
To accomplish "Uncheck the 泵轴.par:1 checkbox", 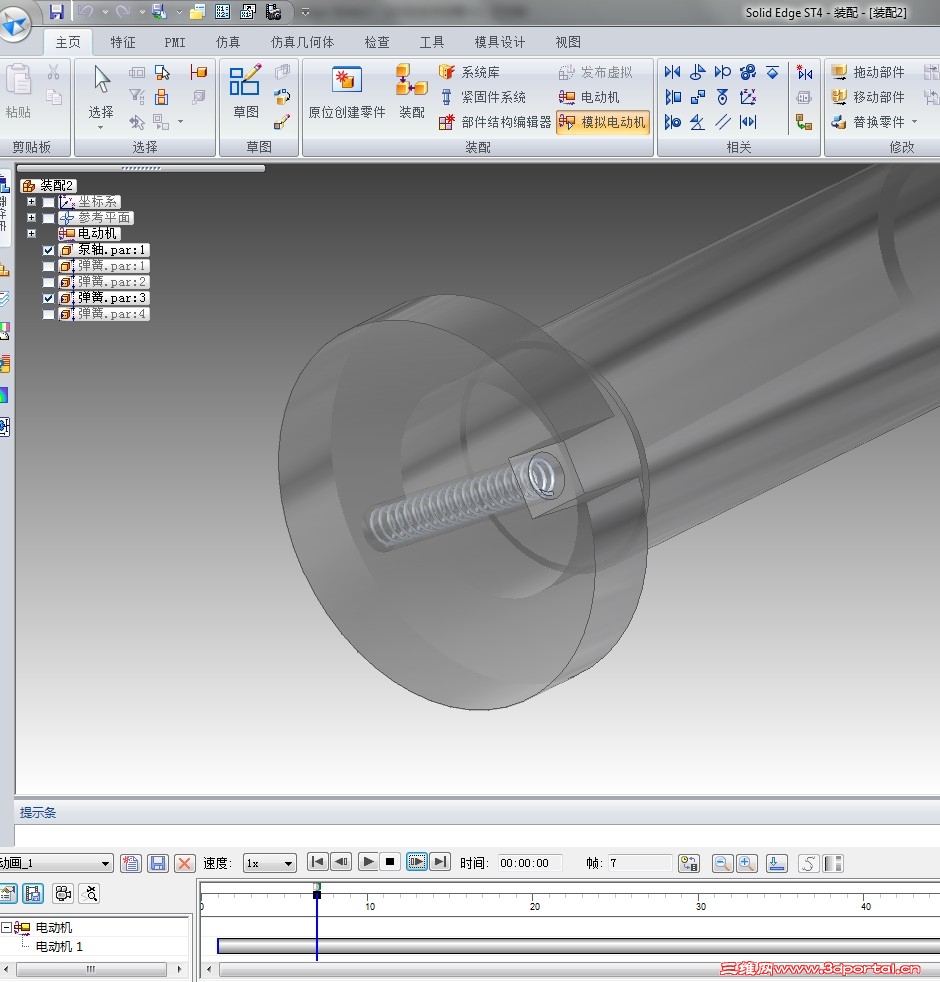I will pyautogui.click(x=48, y=250).
